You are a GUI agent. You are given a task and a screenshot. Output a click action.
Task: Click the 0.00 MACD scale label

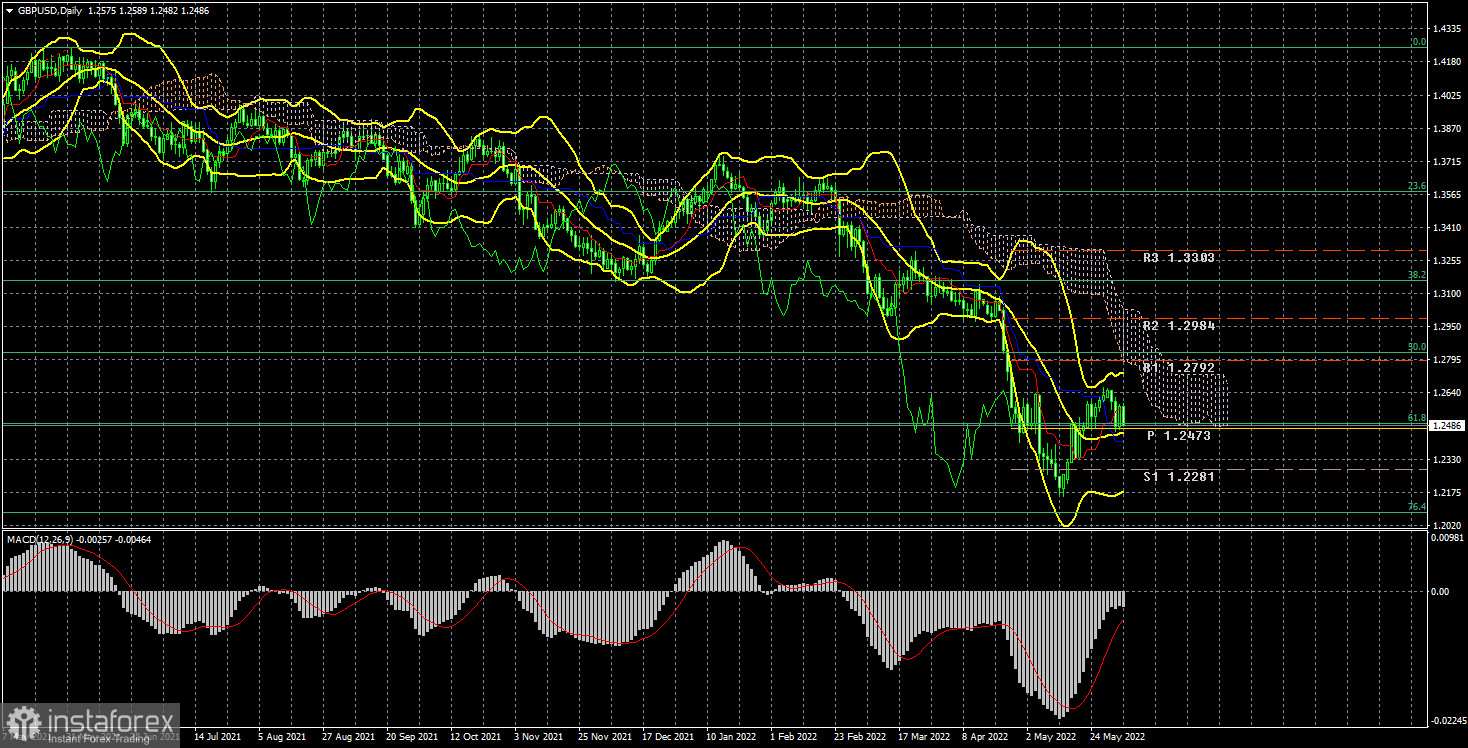coord(1441,591)
